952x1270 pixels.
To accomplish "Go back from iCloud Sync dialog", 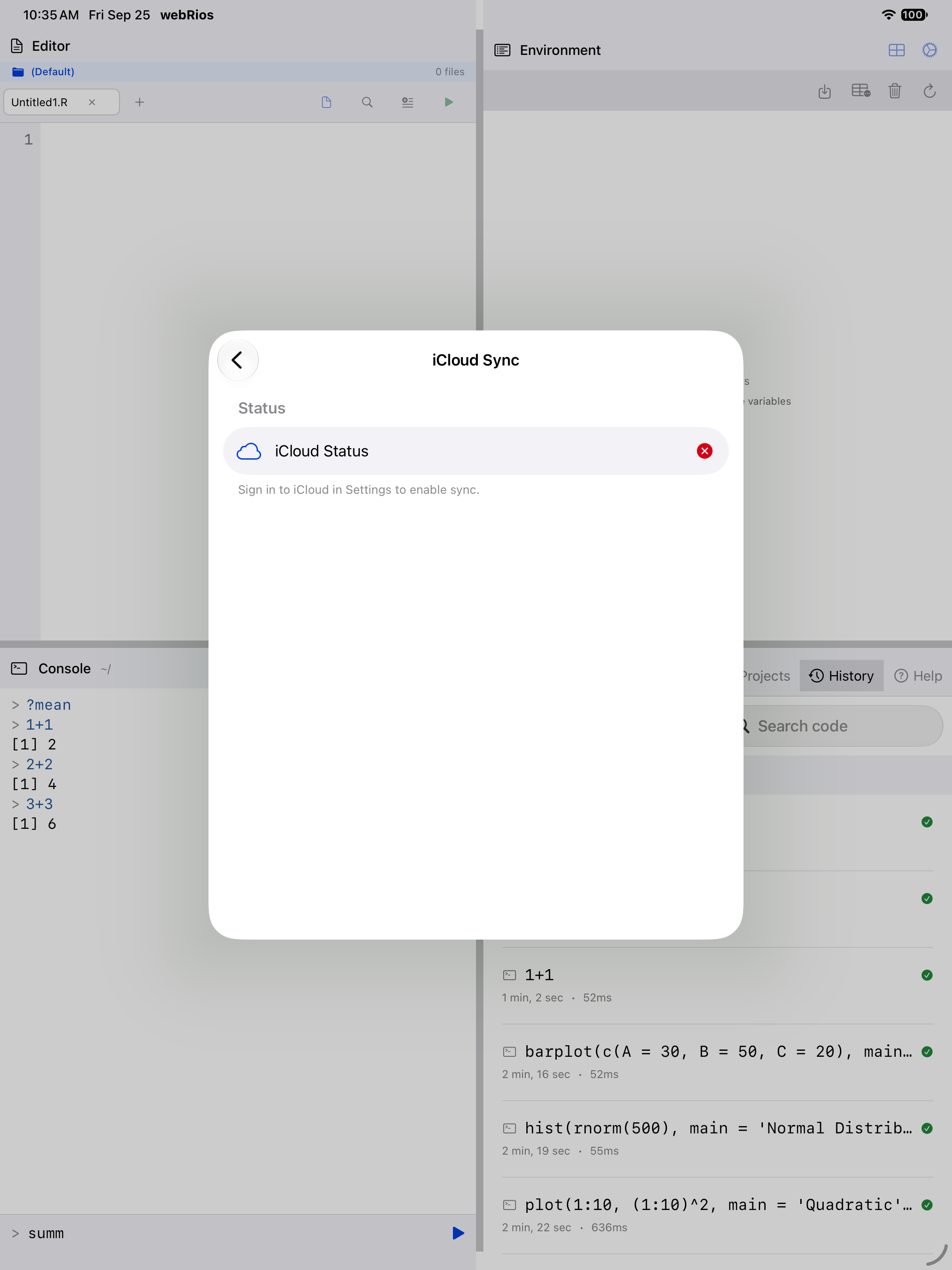I will pos(238,360).
